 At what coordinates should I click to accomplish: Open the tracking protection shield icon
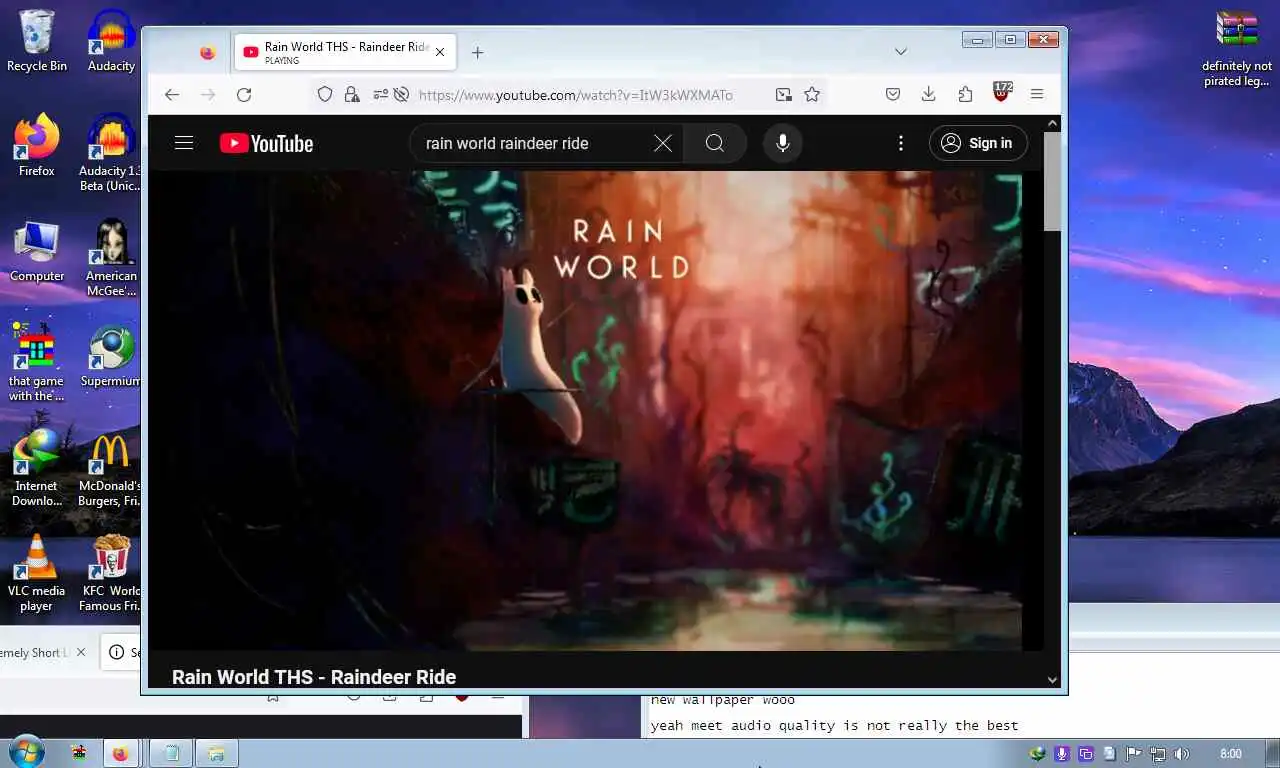tap(325, 94)
